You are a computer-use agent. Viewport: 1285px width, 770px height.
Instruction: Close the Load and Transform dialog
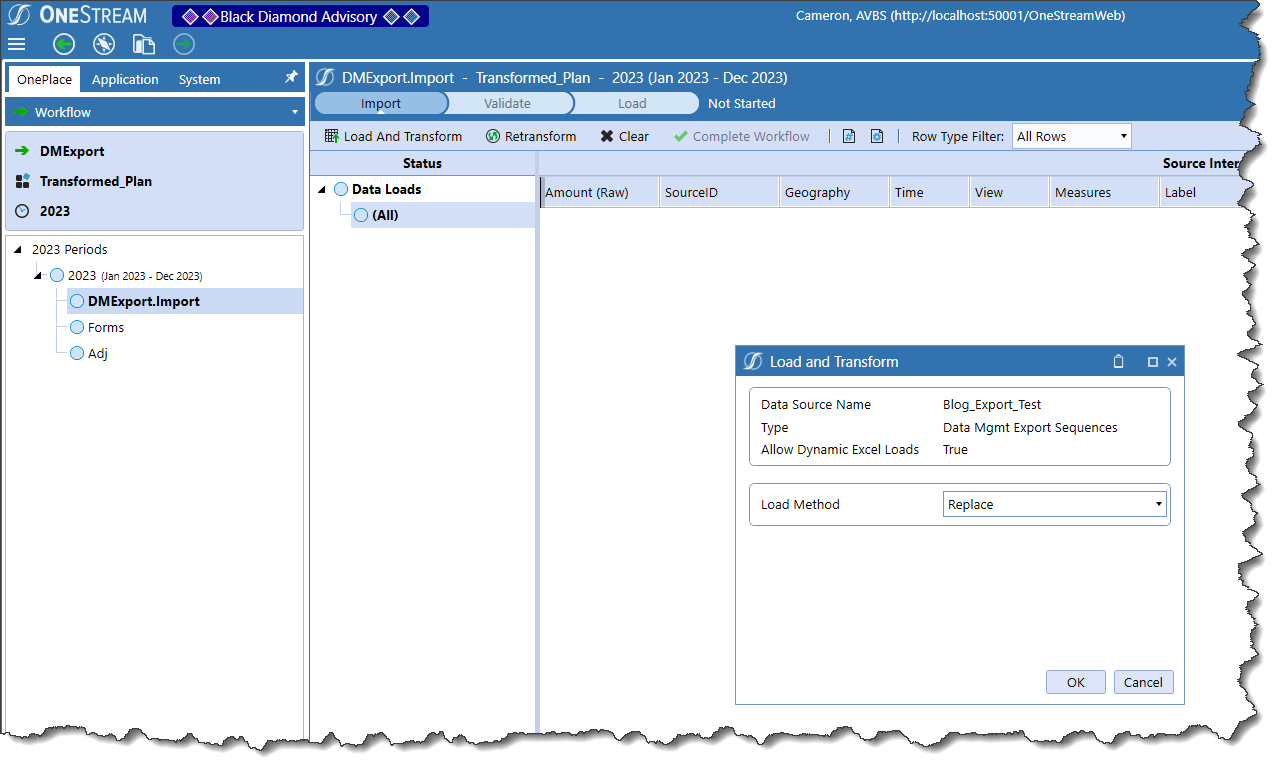tap(1172, 362)
